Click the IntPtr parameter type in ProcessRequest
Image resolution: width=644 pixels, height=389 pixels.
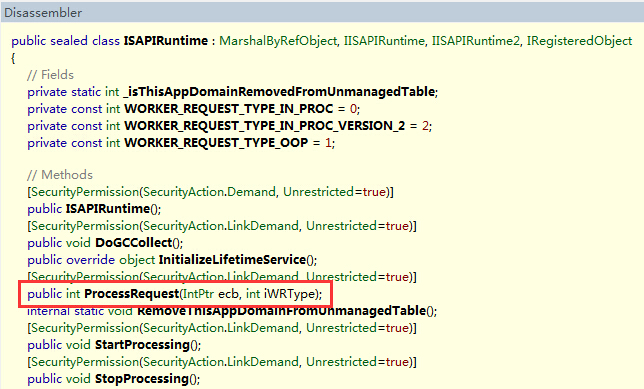[x=198, y=294]
